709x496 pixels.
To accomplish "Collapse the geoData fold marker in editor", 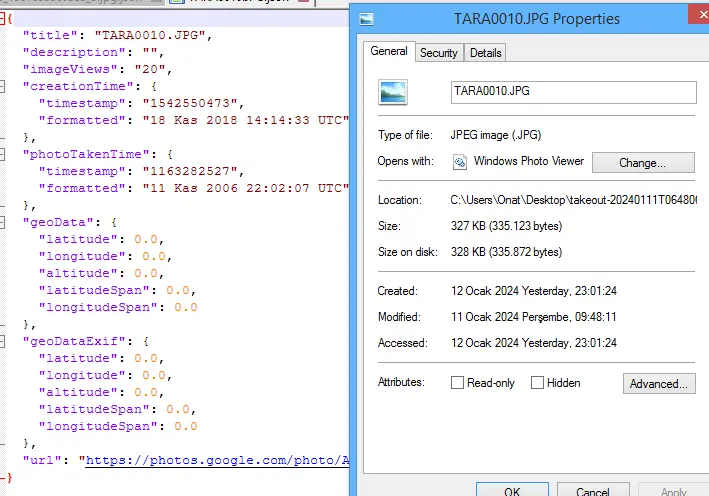I will pos(2,222).
